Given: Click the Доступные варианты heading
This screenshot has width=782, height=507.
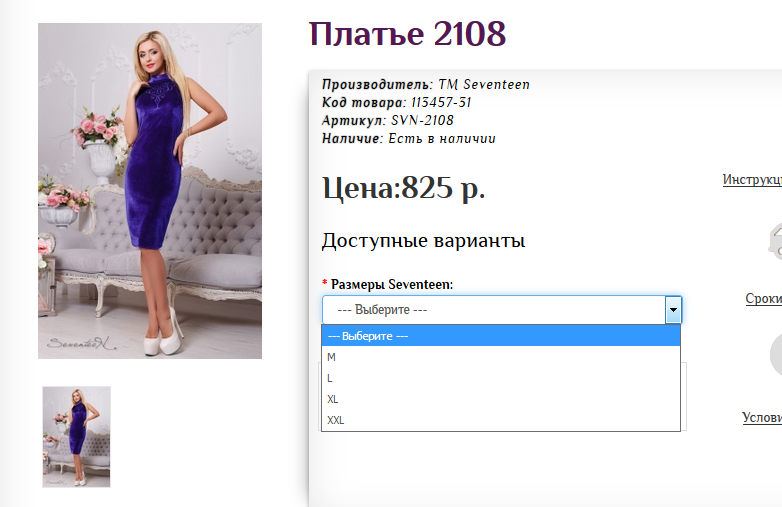Looking at the screenshot, I should pyautogui.click(x=423, y=241).
